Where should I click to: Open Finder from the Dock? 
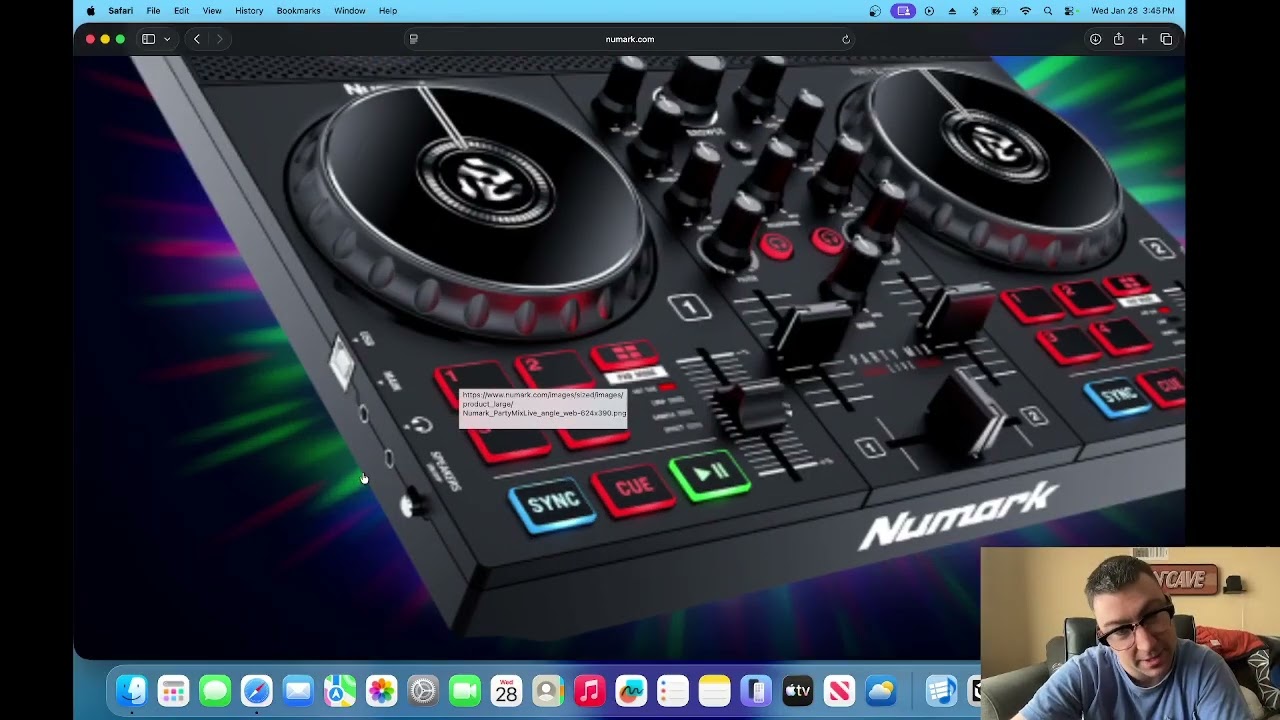[x=131, y=691]
